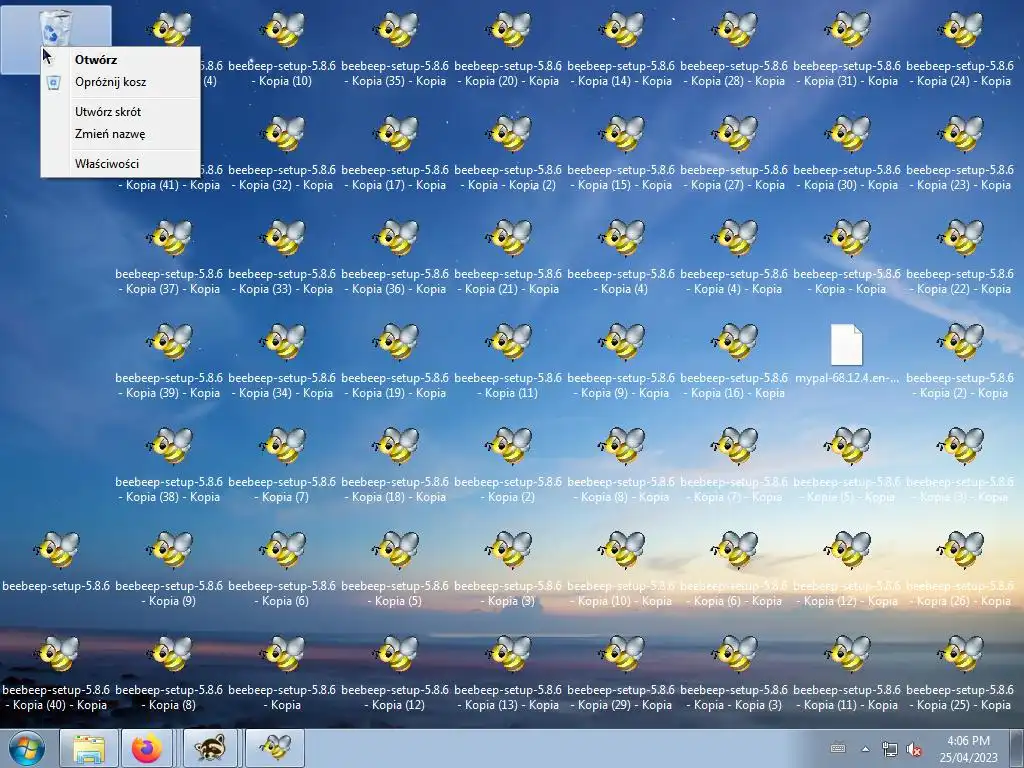The height and width of the screenshot is (768, 1024).
Task: Select the Recycle Bin desktop icon
Action: pyautogui.click(x=56, y=29)
